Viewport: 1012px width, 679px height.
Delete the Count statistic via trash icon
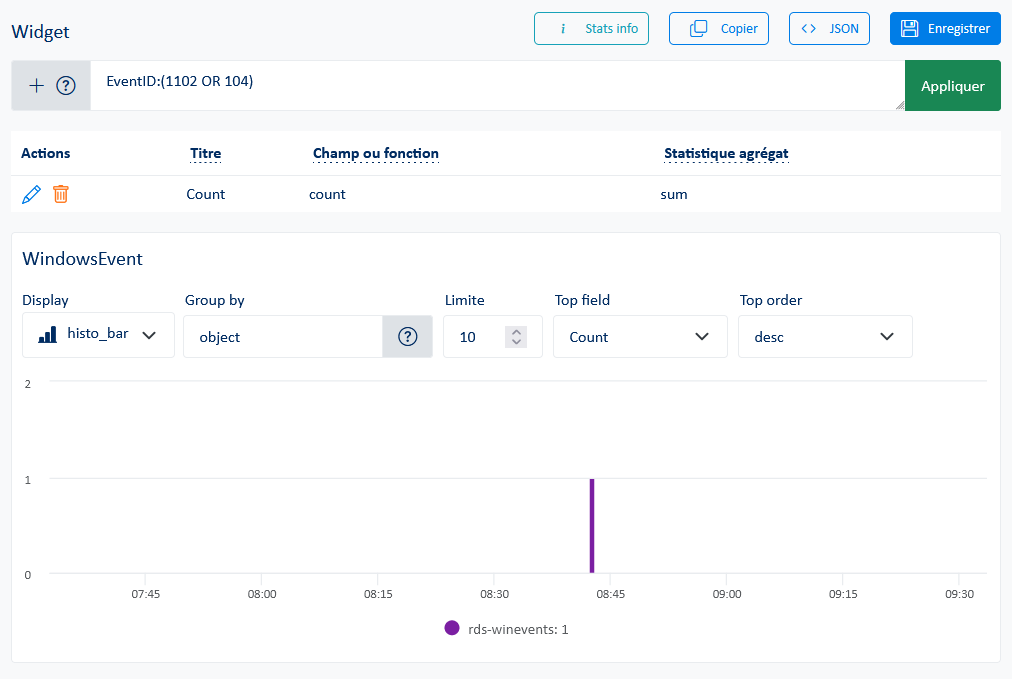click(x=60, y=194)
